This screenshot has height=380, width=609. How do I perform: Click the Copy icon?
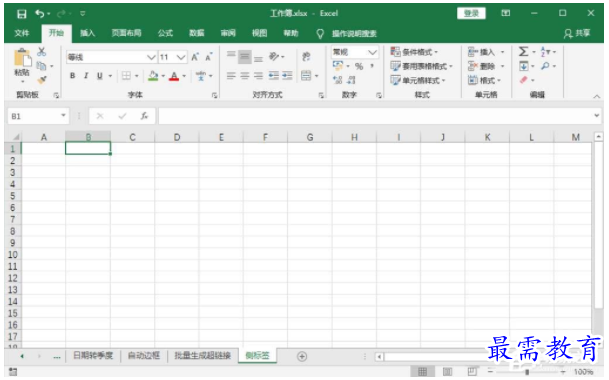(x=41, y=66)
